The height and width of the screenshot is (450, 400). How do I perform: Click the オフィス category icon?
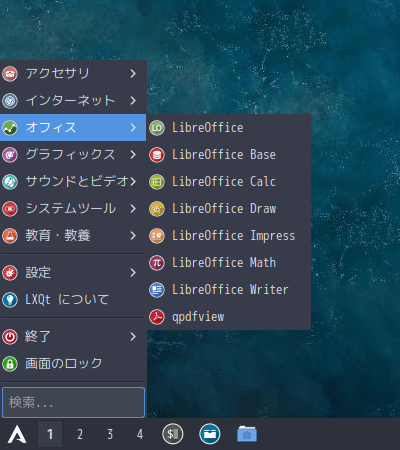[x=10, y=128]
